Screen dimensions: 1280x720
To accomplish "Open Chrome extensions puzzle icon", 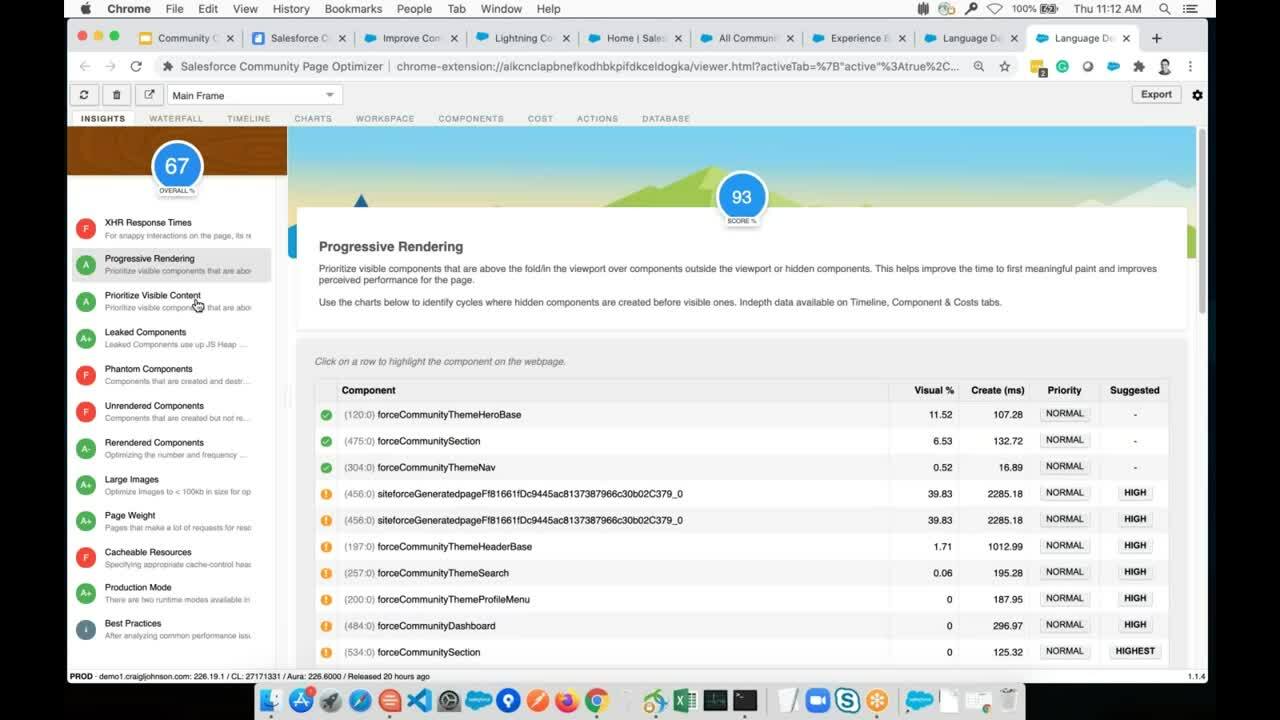I will click(1138, 66).
